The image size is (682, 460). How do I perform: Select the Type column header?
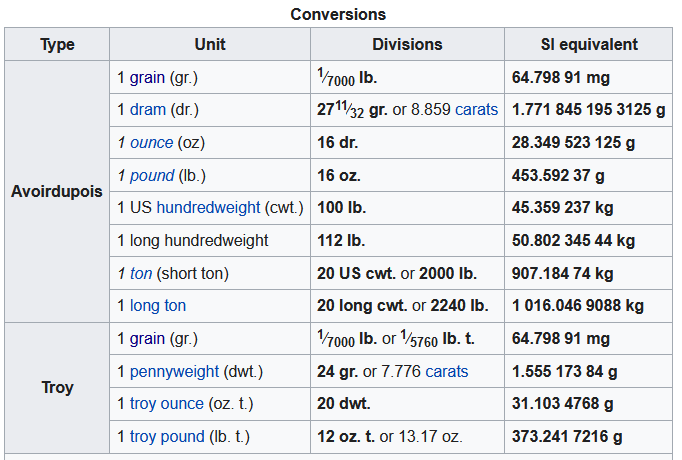[x=57, y=44]
